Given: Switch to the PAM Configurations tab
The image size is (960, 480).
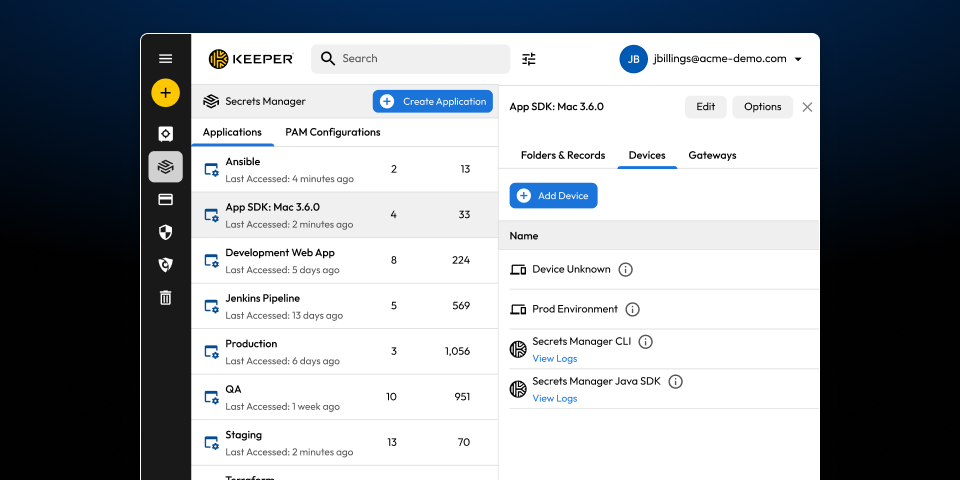Looking at the screenshot, I should tap(332, 132).
